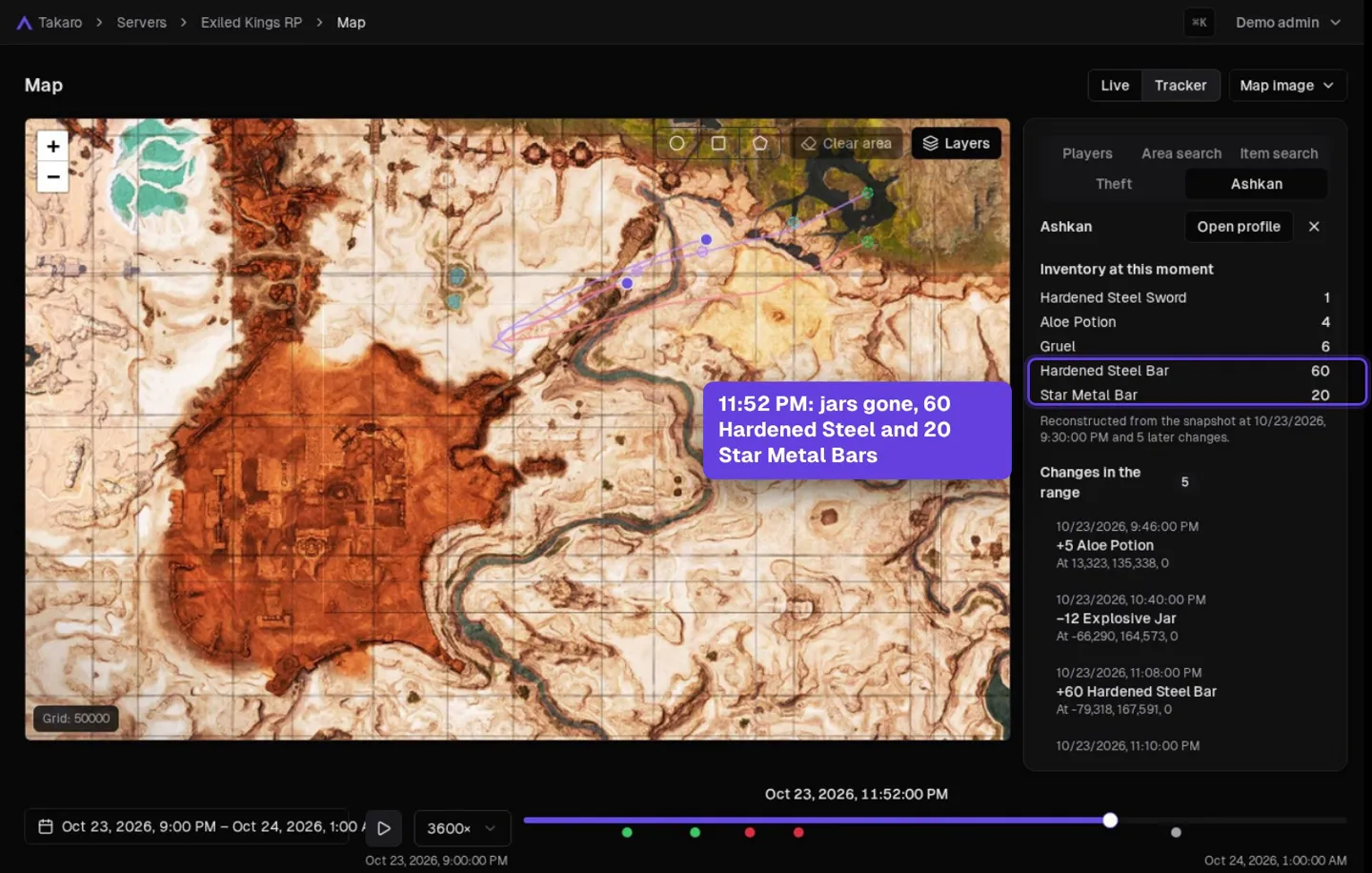This screenshot has height=873, width=1372.
Task: Jump to second green timeline marker
Action: pyautogui.click(x=695, y=832)
